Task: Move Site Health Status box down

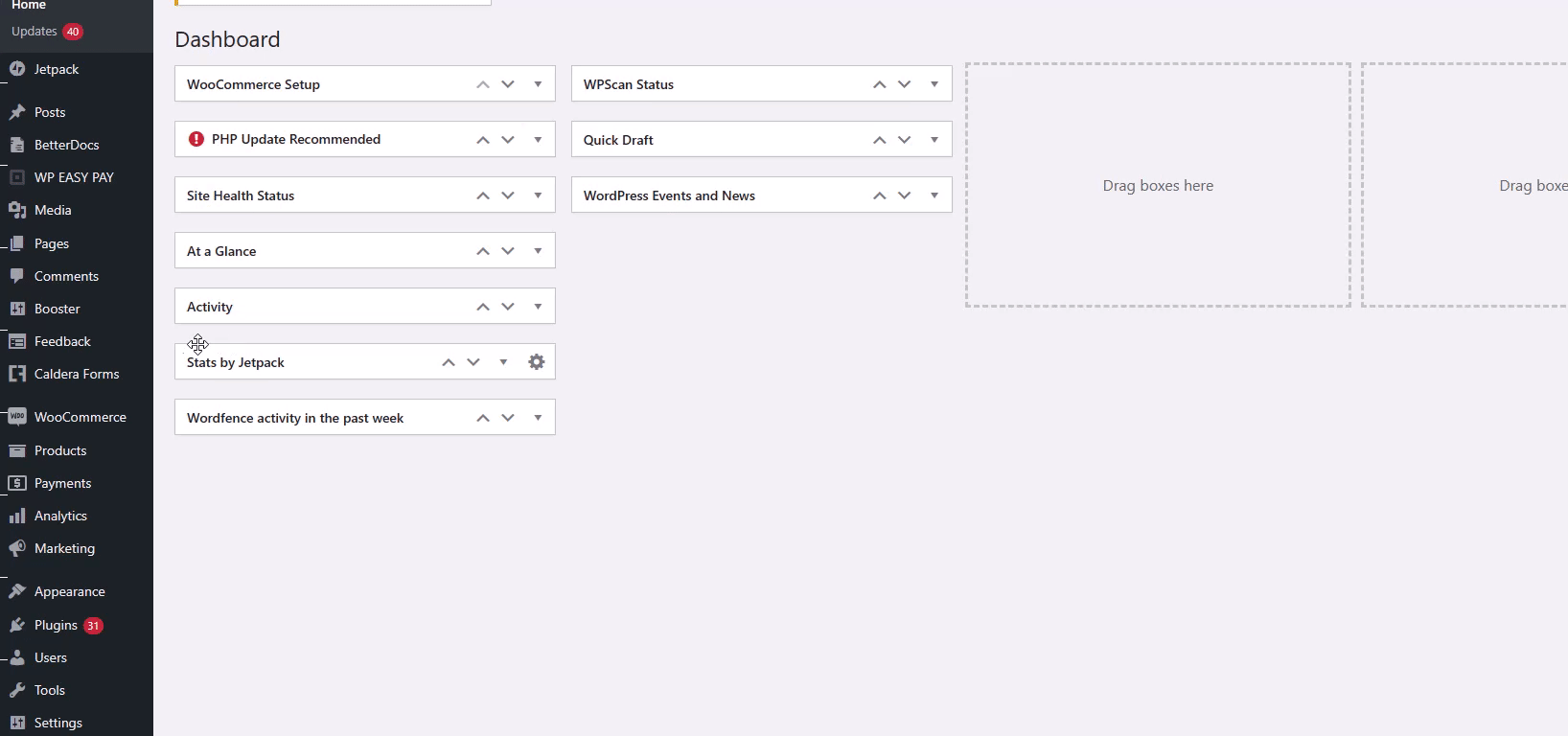Action: tap(508, 195)
